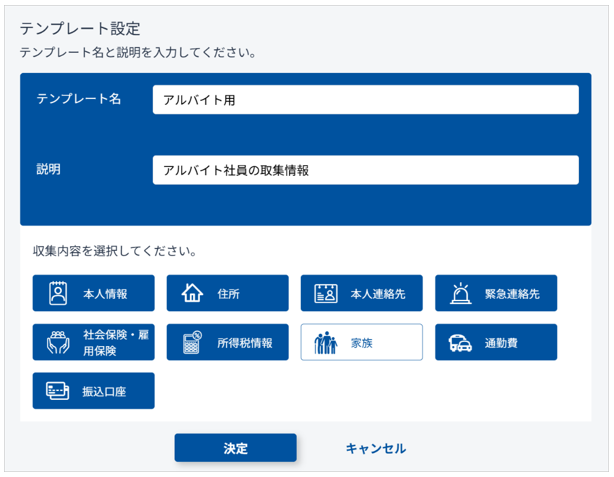Click the ID card icon for 本人連絡先
Image resolution: width=614 pixels, height=477 pixels.
click(326, 294)
